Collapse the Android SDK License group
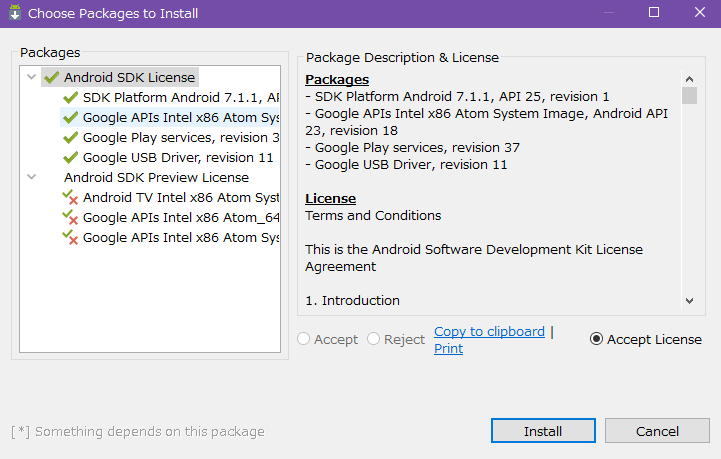Image resolution: width=721 pixels, height=459 pixels. coord(31,77)
